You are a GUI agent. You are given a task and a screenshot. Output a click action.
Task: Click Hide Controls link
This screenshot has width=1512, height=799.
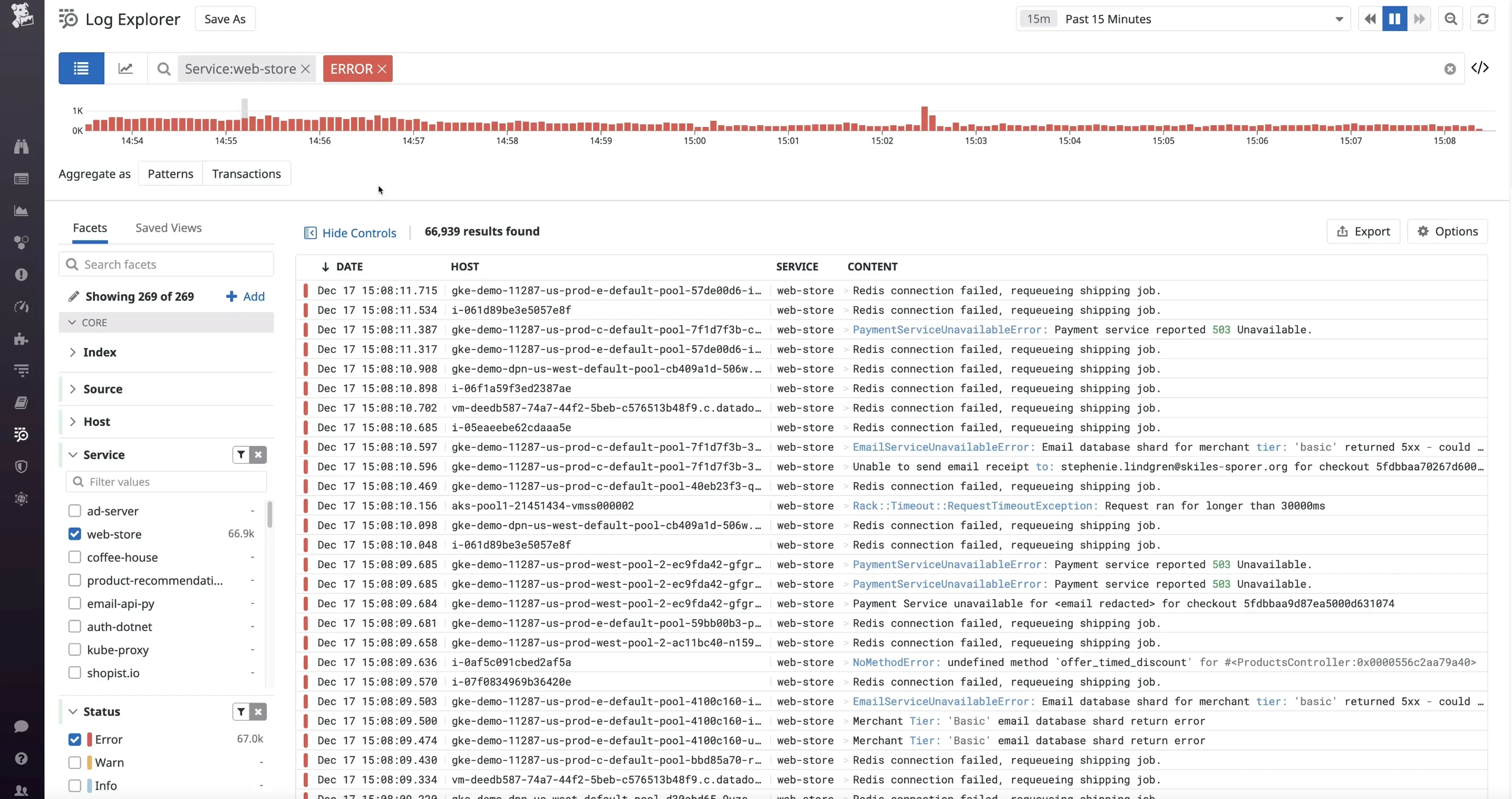coord(351,233)
